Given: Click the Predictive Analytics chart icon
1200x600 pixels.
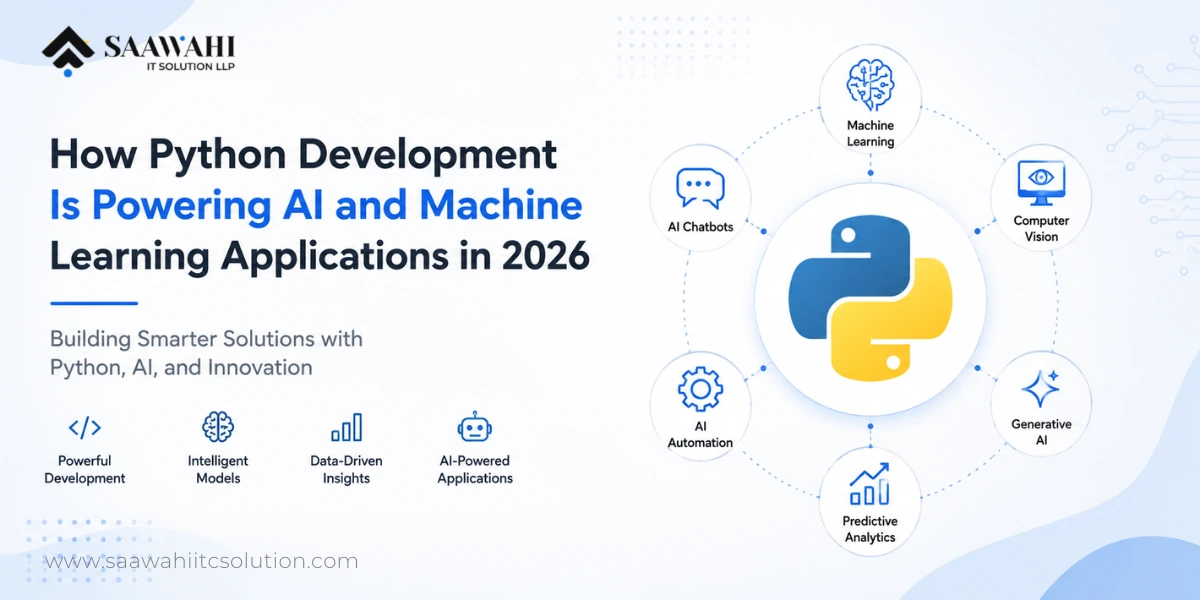Looking at the screenshot, I should [869, 484].
